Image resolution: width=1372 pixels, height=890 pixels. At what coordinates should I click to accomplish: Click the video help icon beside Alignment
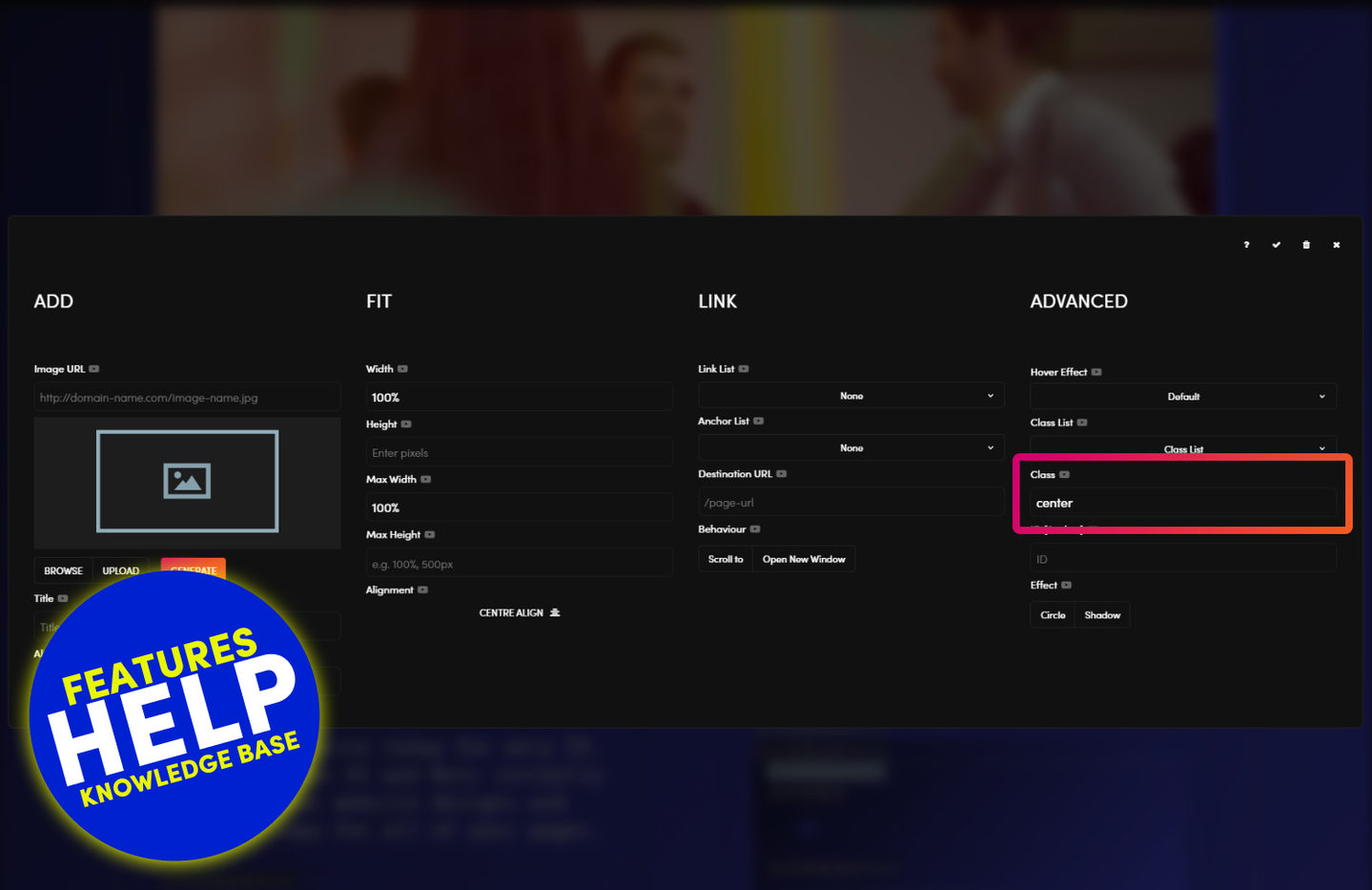pyautogui.click(x=423, y=590)
